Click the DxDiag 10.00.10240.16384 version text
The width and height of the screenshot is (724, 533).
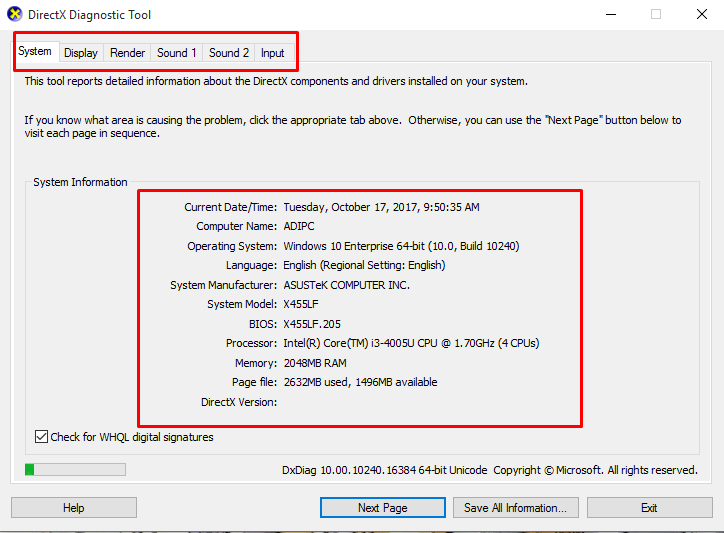coord(385,470)
